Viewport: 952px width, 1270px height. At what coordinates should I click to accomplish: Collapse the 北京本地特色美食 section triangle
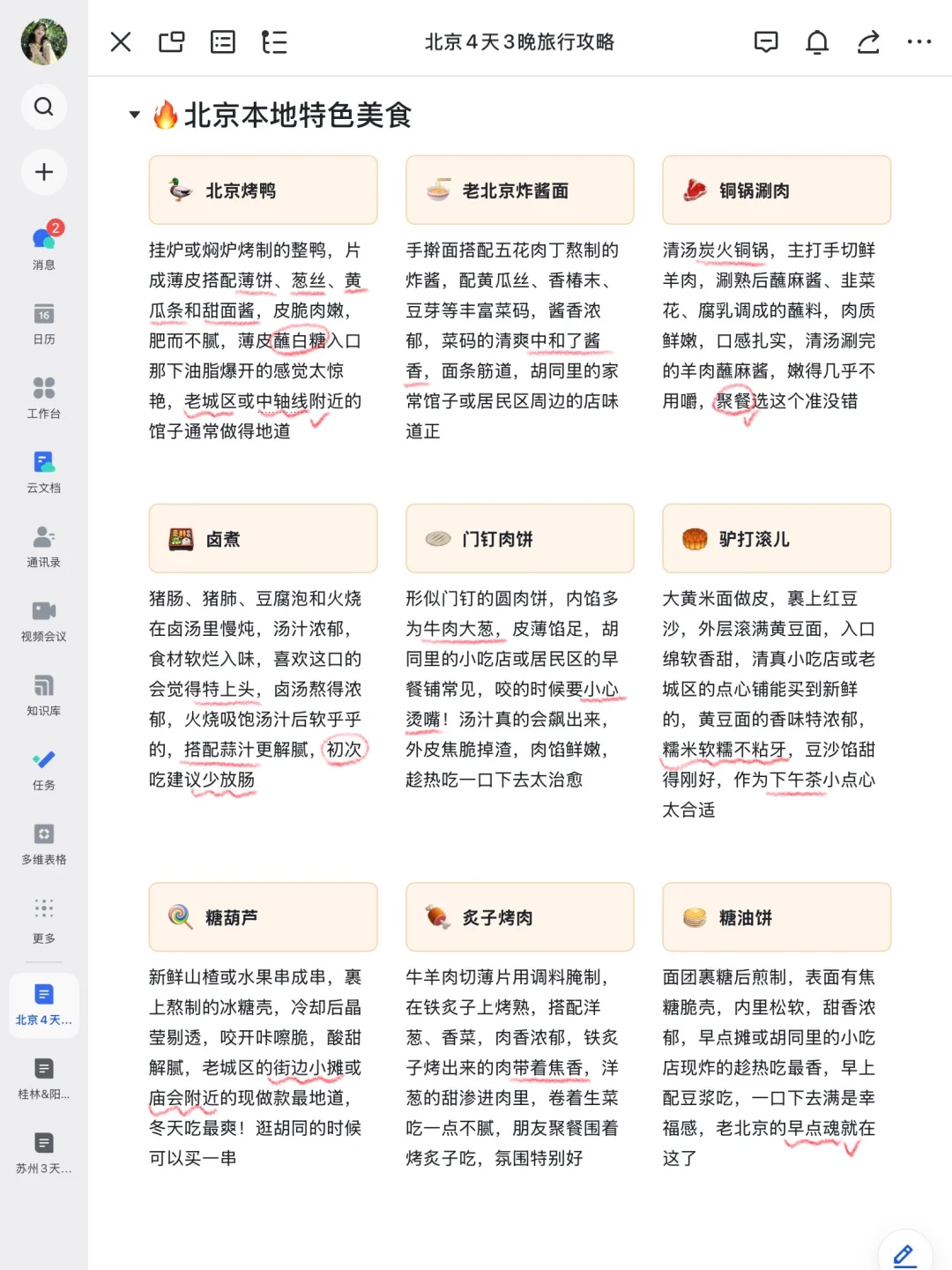133,115
